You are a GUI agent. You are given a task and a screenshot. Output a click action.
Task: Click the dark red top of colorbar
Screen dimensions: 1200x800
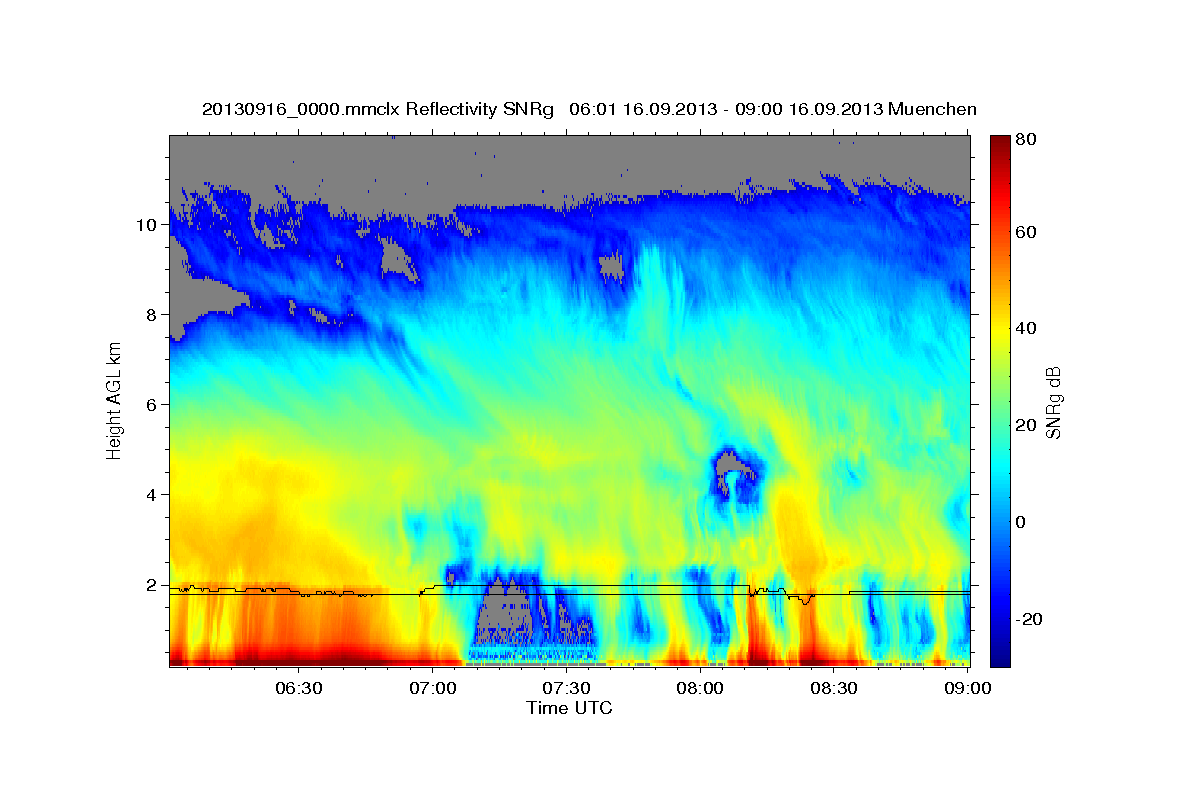1000,145
